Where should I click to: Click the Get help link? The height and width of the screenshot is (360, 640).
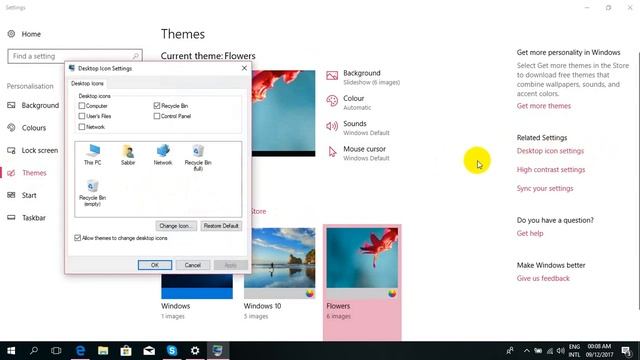point(530,233)
